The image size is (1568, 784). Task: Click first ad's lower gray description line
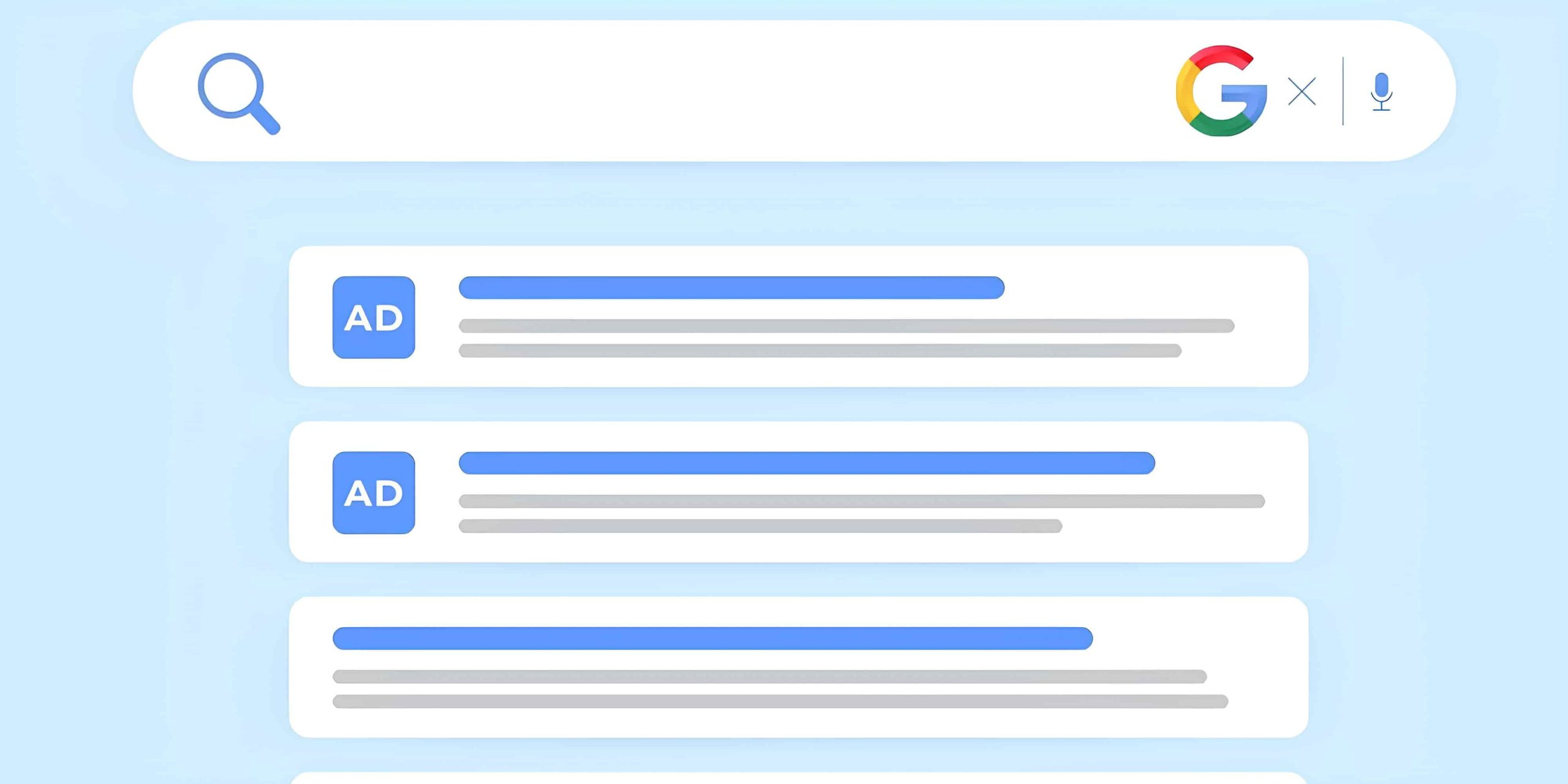tap(820, 351)
